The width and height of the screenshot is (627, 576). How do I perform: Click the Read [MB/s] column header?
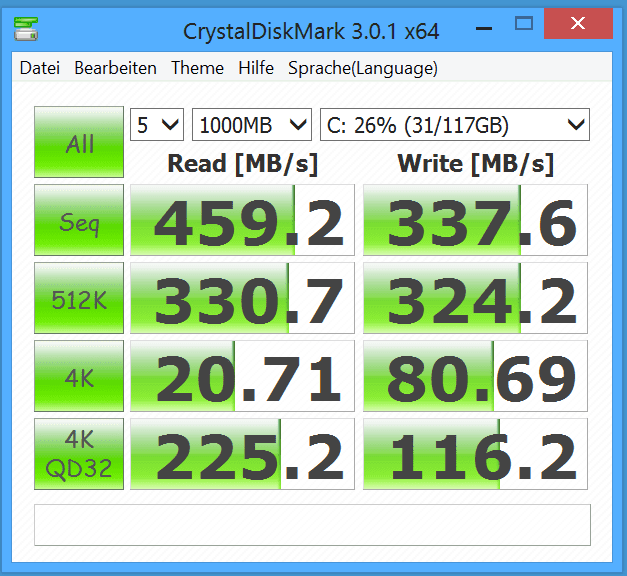[x=242, y=164]
